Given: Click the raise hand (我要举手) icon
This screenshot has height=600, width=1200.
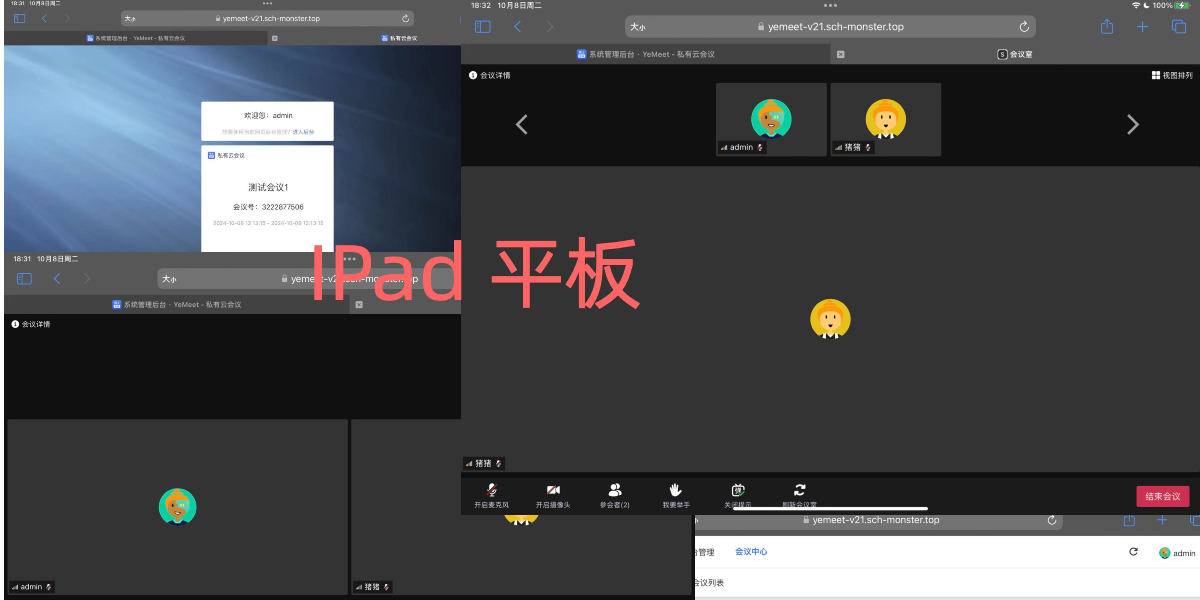Looking at the screenshot, I should click(x=677, y=488).
